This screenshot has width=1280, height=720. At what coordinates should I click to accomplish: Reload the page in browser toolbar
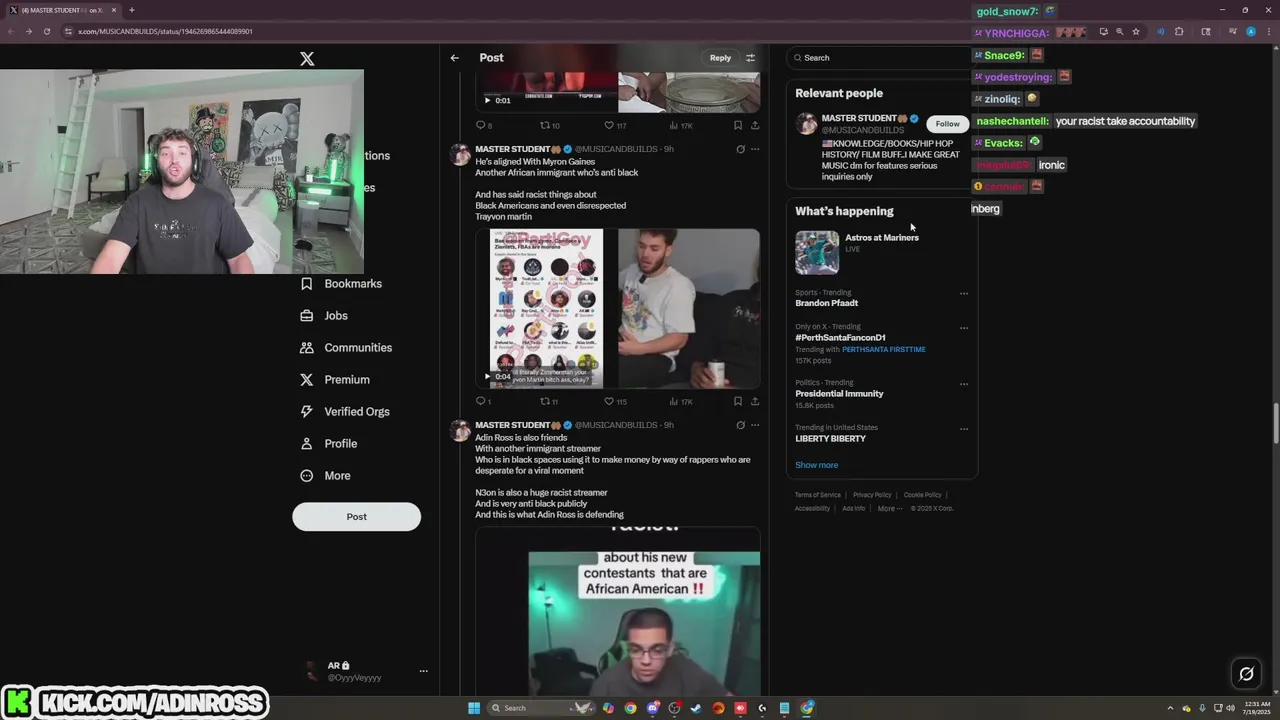pos(46,31)
